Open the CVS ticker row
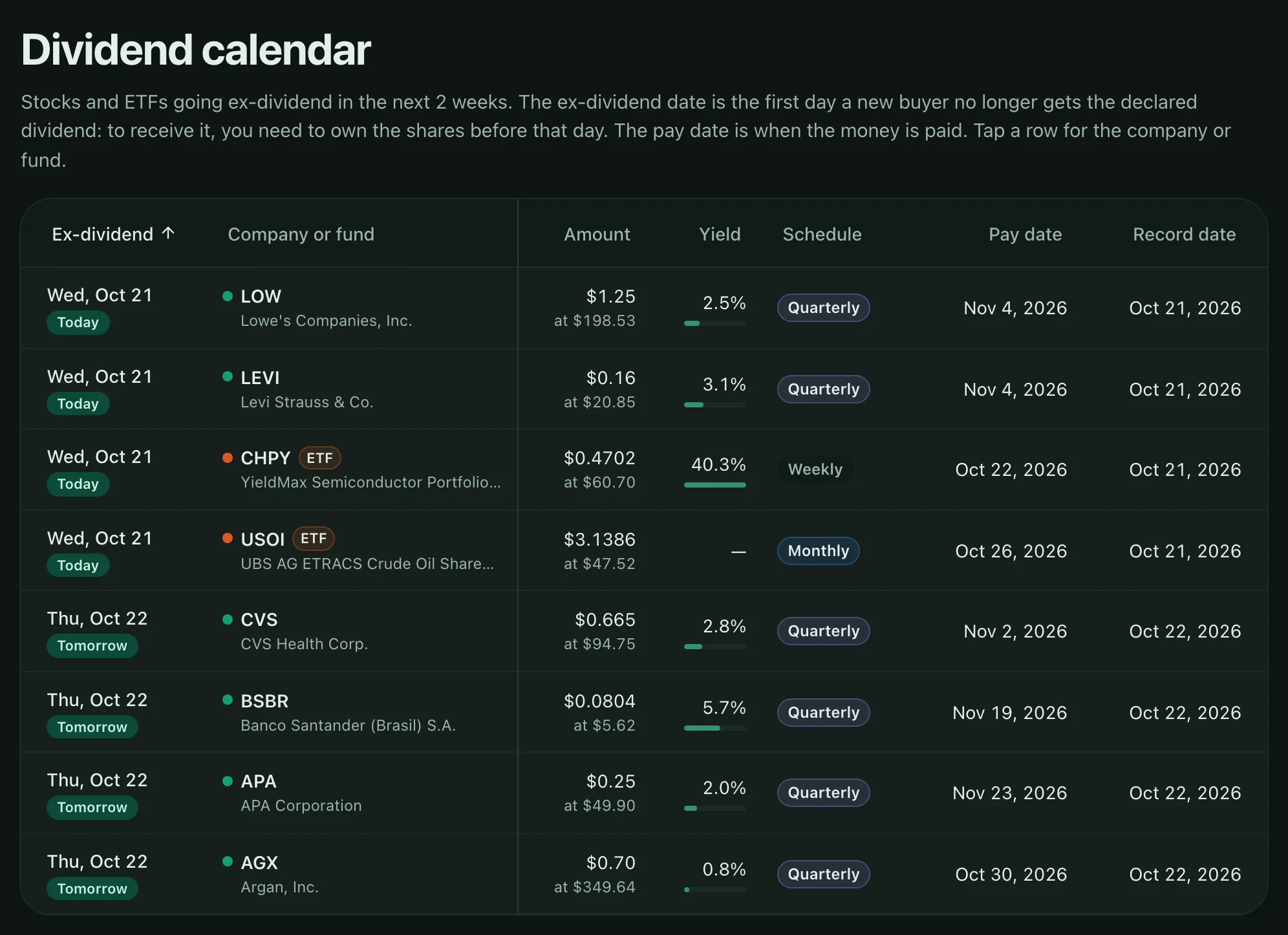The width and height of the screenshot is (1288, 935). pos(644,631)
